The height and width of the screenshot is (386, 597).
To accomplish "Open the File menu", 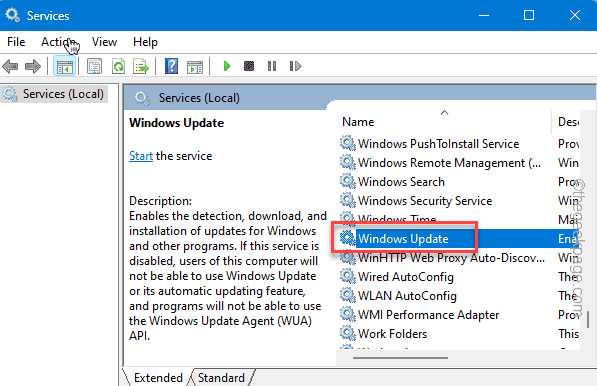I will point(16,42).
